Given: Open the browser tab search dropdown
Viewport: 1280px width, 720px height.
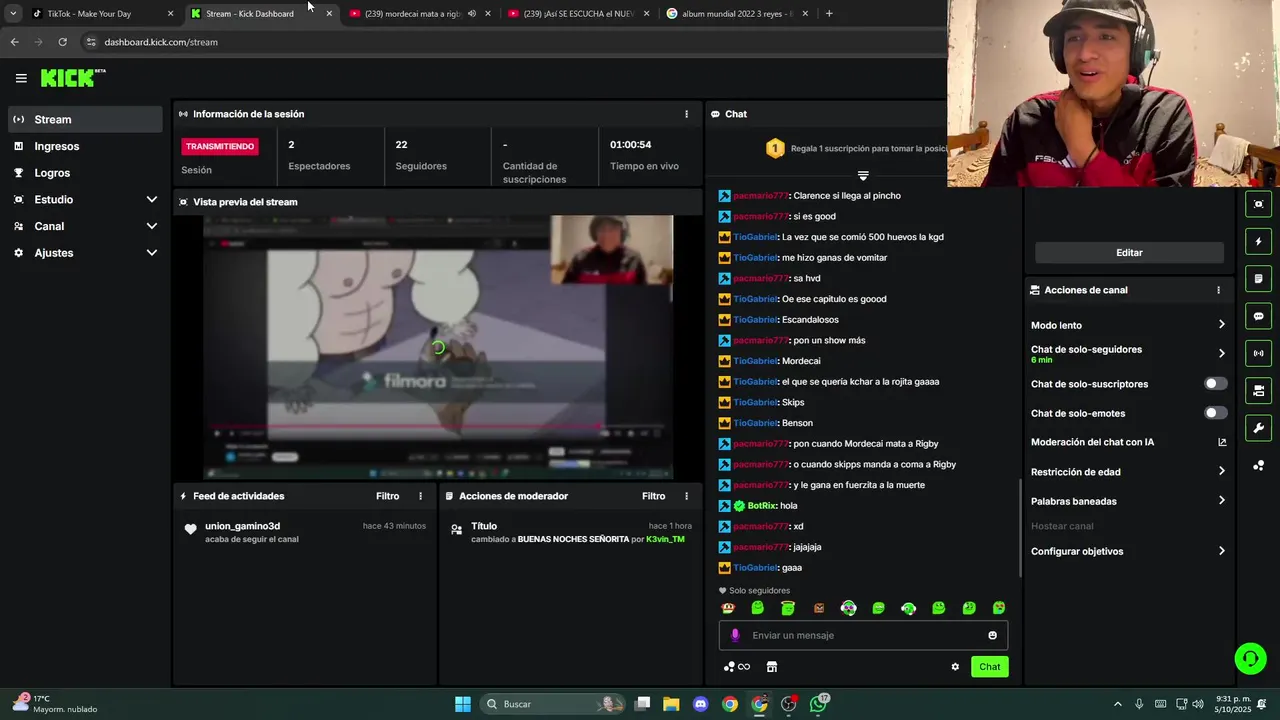Looking at the screenshot, I should point(12,13).
